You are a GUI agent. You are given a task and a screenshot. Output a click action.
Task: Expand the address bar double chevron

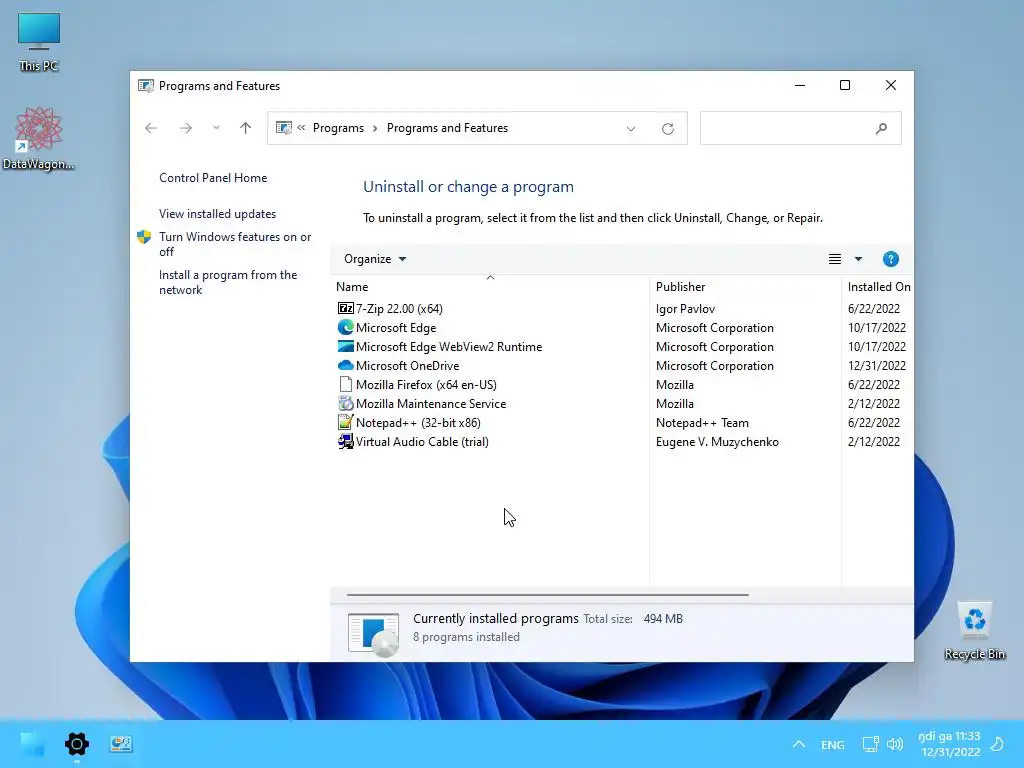[x=301, y=128]
